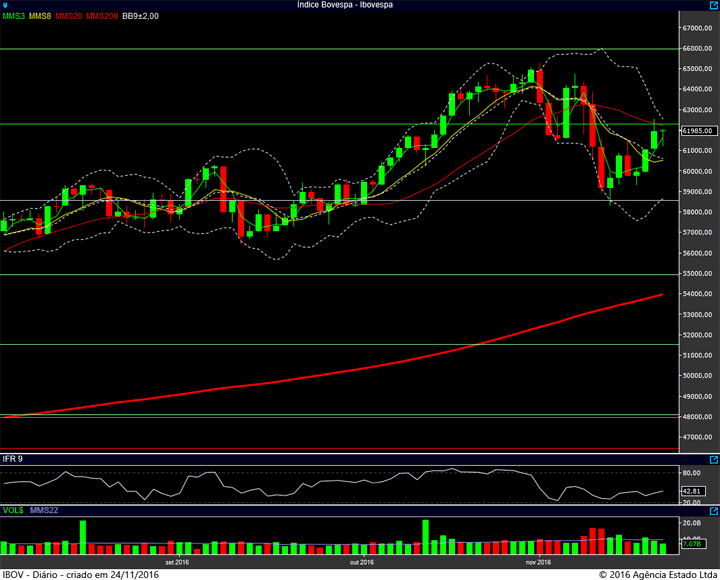Click the 80,00 IFR axis label
Image resolution: width=720 pixels, height=580 pixels.
[x=692, y=473]
